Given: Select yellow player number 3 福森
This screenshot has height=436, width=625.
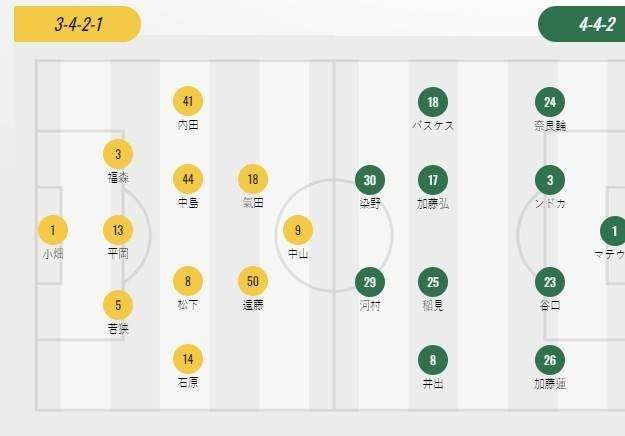Looking at the screenshot, I should tap(118, 155).
